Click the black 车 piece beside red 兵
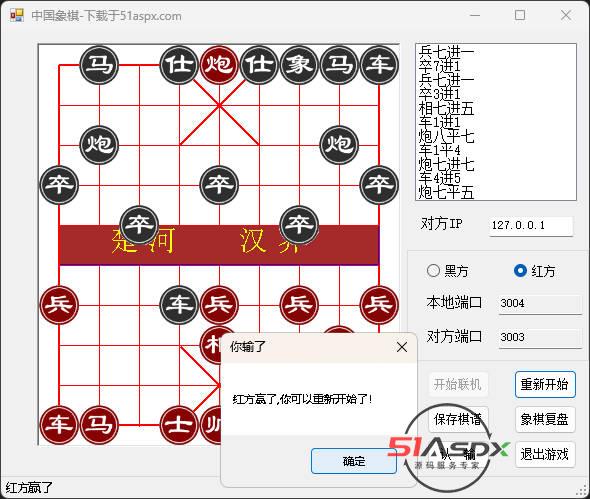The width and height of the screenshot is (590, 499). [x=179, y=305]
